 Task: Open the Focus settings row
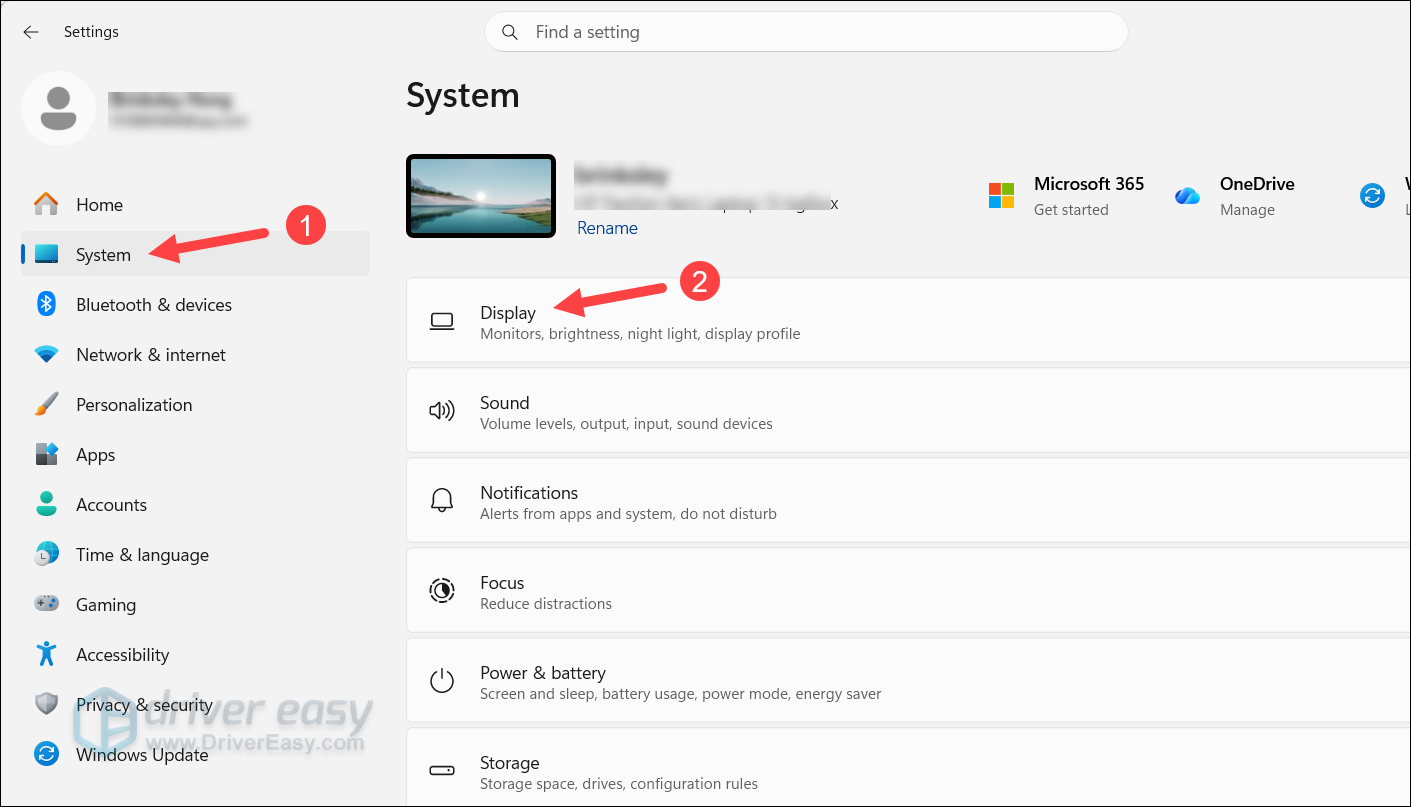908,591
